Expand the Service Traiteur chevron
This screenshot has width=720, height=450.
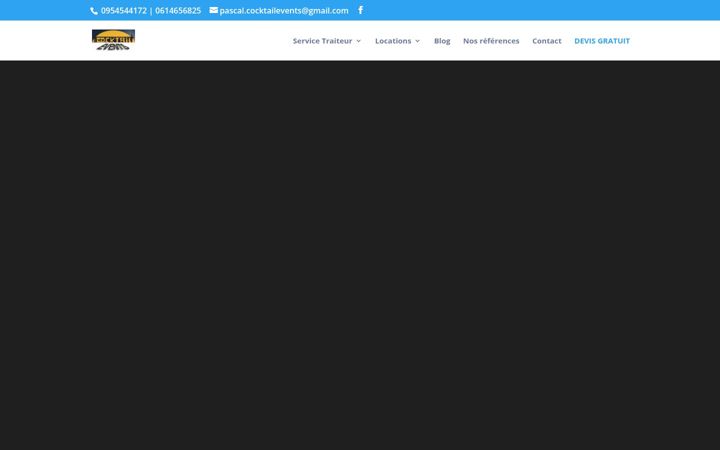[x=359, y=41]
